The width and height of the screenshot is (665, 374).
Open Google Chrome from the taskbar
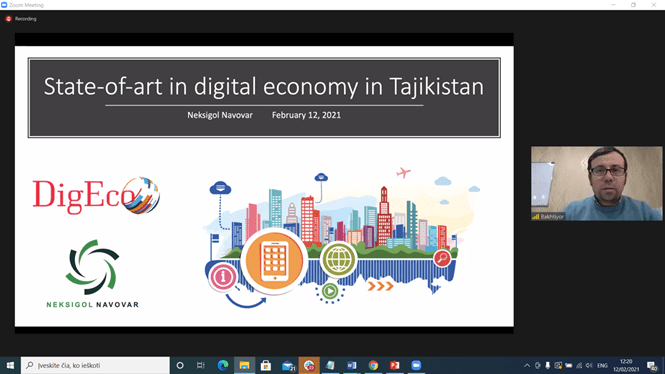(373, 365)
